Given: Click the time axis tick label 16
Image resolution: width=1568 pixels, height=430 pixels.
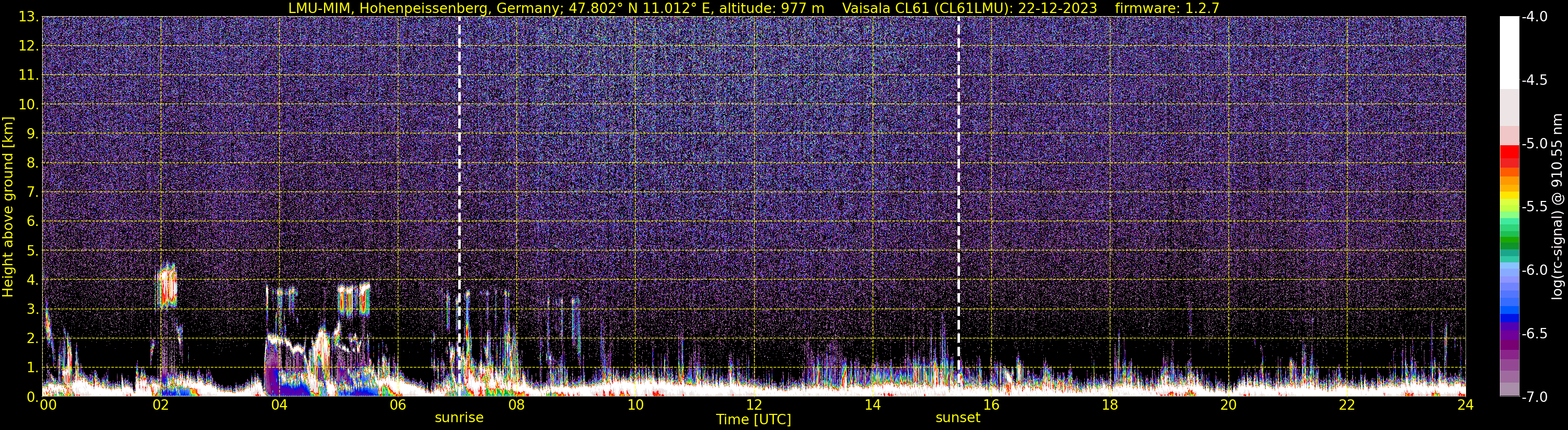Looking at the screenshot, I should tap(991, 405).
